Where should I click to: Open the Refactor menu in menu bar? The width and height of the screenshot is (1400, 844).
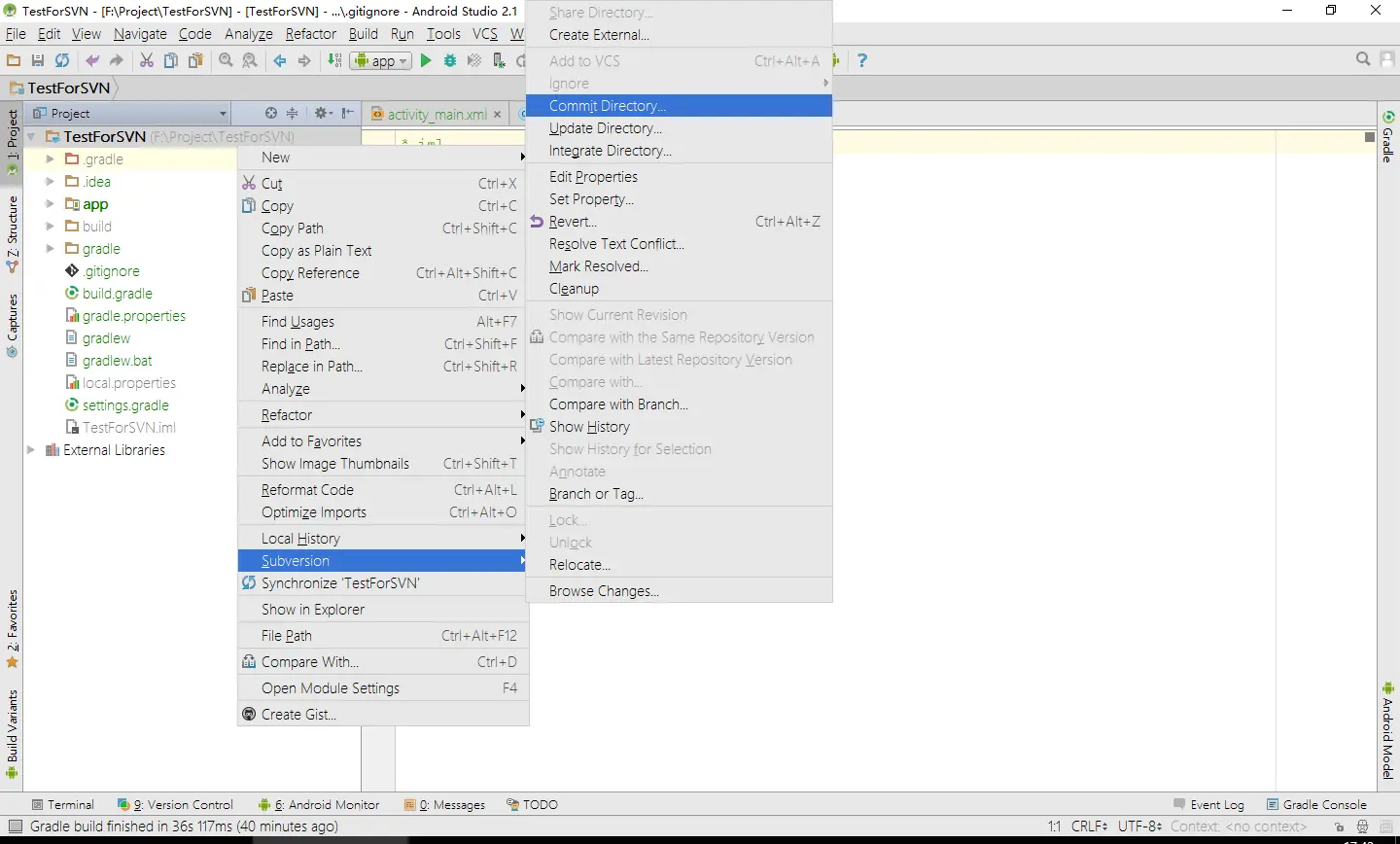[x=310, y=34]
